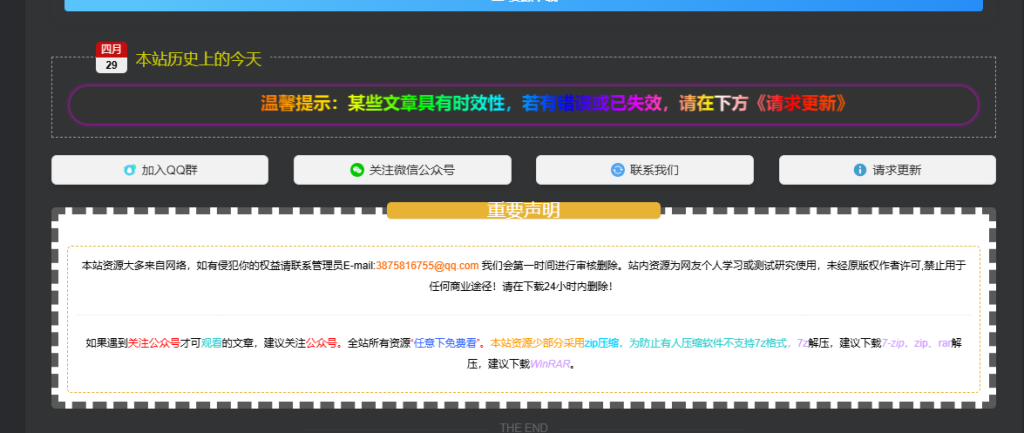Screen dimensions: 1024x433
Task: Click the info icon by 请求更新
Action: pos(860,170)
